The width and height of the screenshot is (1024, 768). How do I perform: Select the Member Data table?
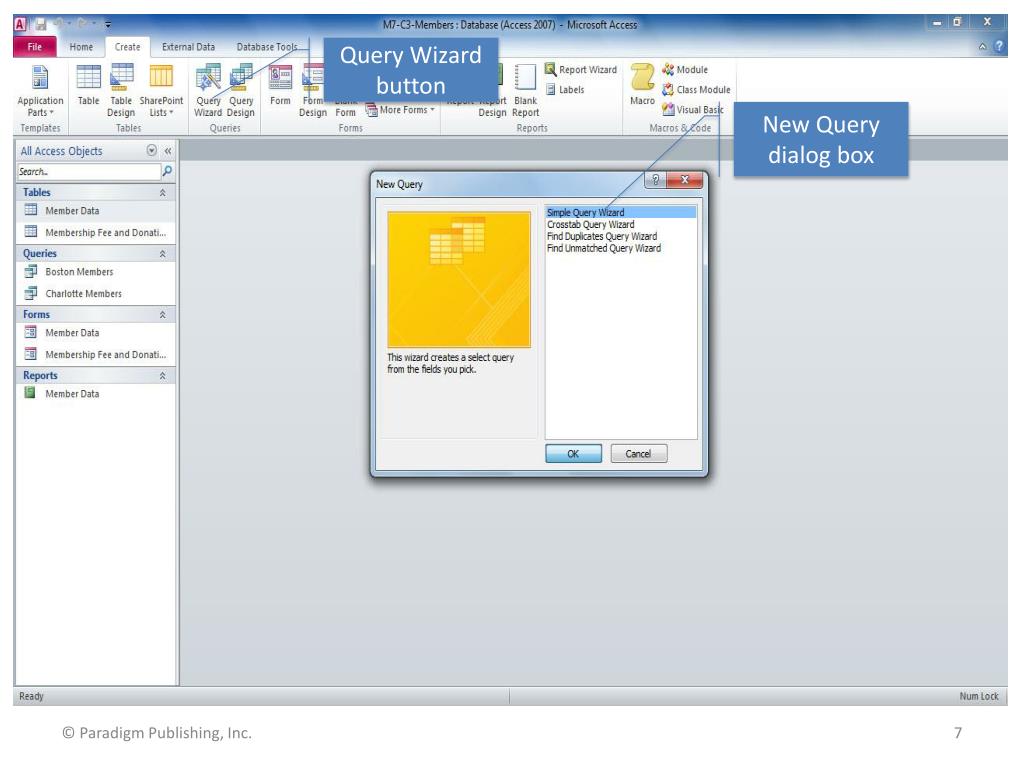95,211
